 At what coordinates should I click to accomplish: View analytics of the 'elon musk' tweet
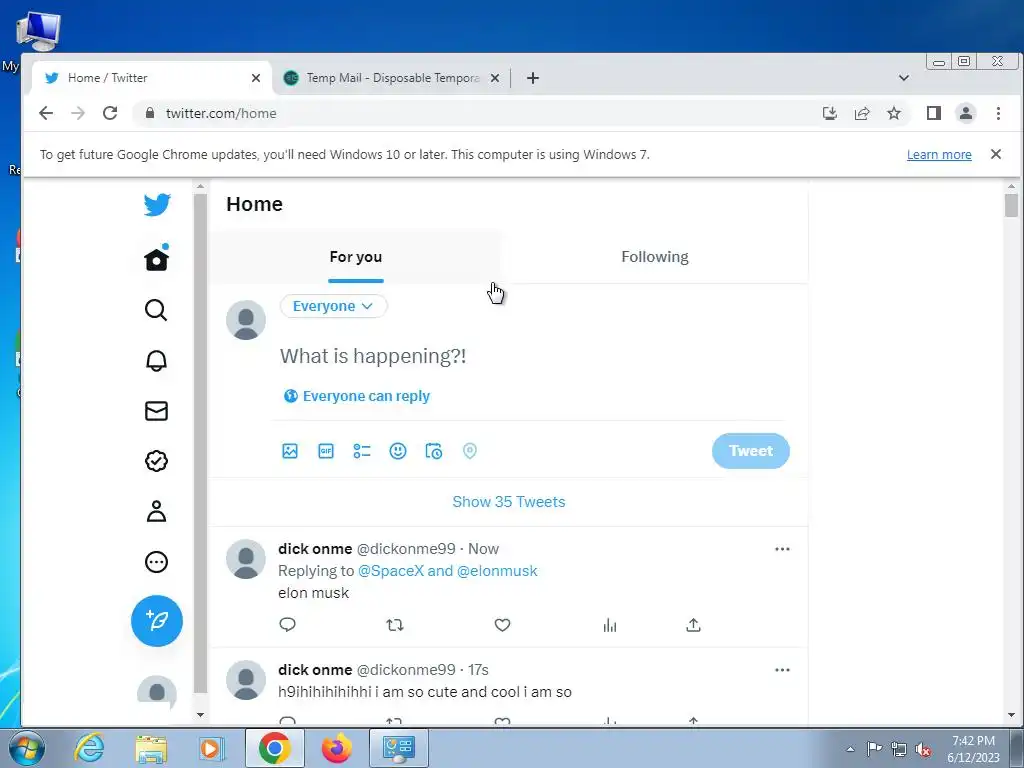point(610,625)
